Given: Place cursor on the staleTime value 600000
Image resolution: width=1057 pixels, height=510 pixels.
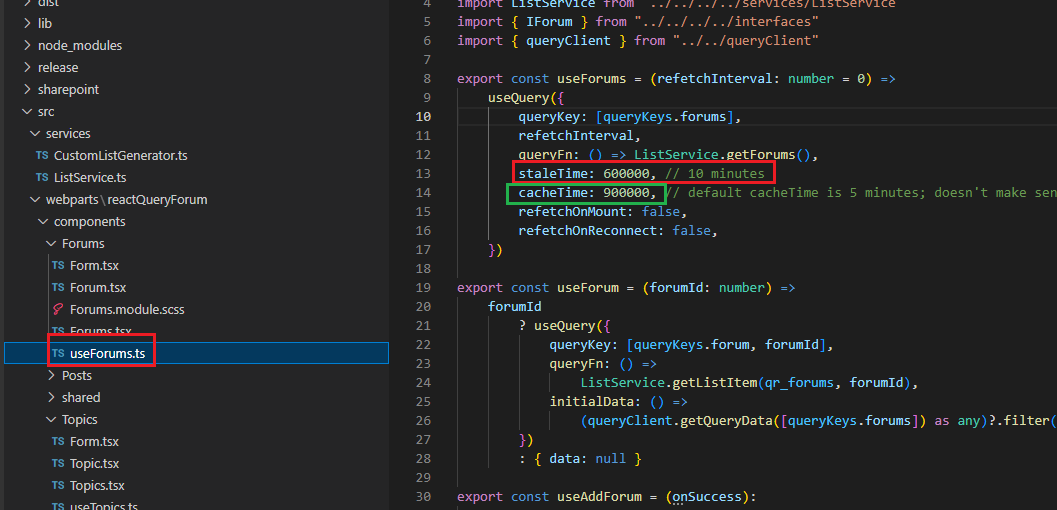Looking at the screenshot, I should point(628,173).
